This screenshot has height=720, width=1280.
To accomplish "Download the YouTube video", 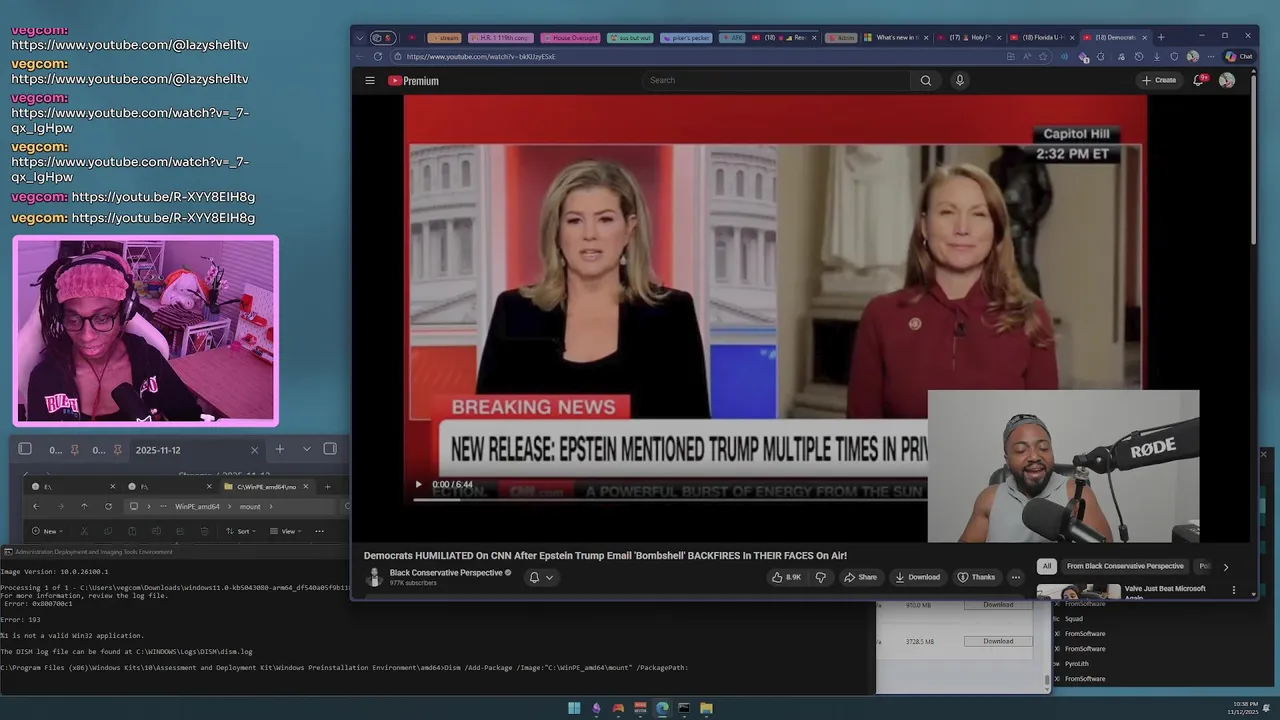I will click(x=917, y=577).
